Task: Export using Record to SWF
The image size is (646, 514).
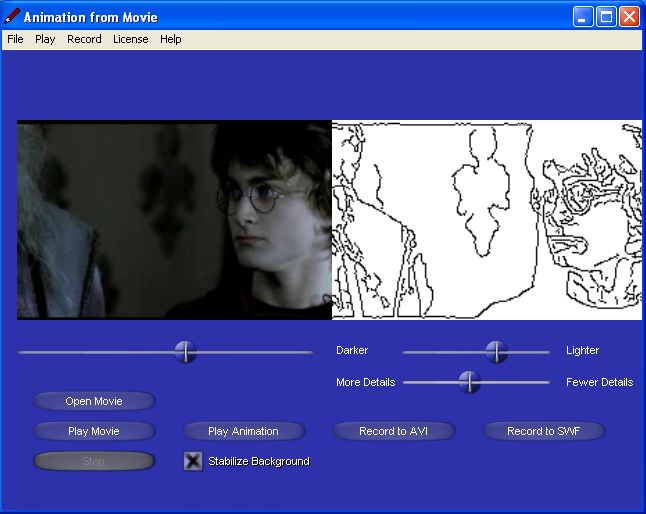Action: click(543, 431)
